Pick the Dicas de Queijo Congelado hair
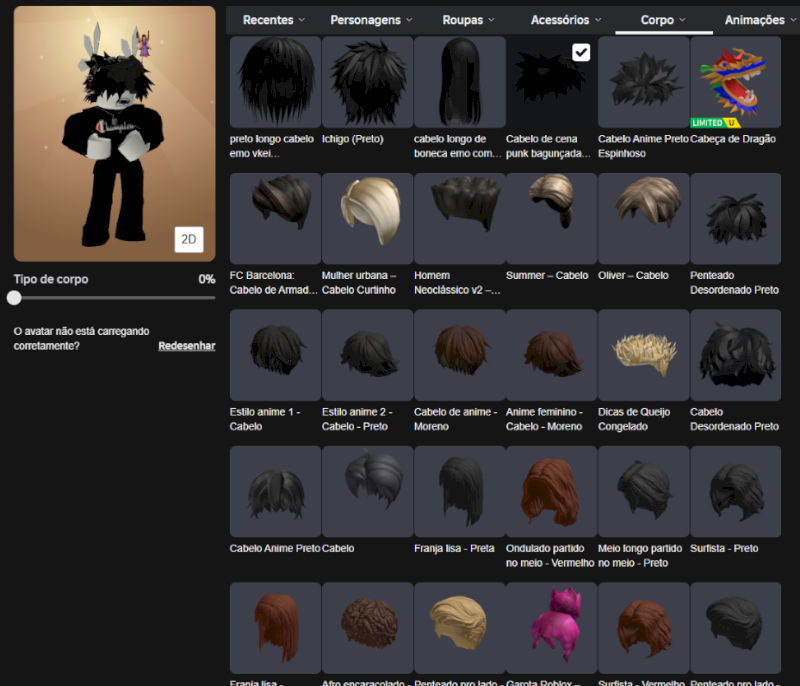 [x=643, y=355]
